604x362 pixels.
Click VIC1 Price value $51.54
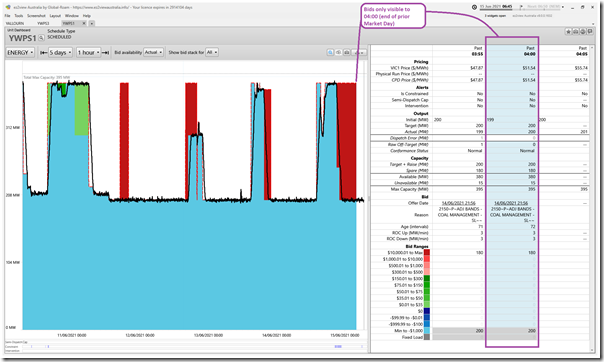[x=529, y=68]
